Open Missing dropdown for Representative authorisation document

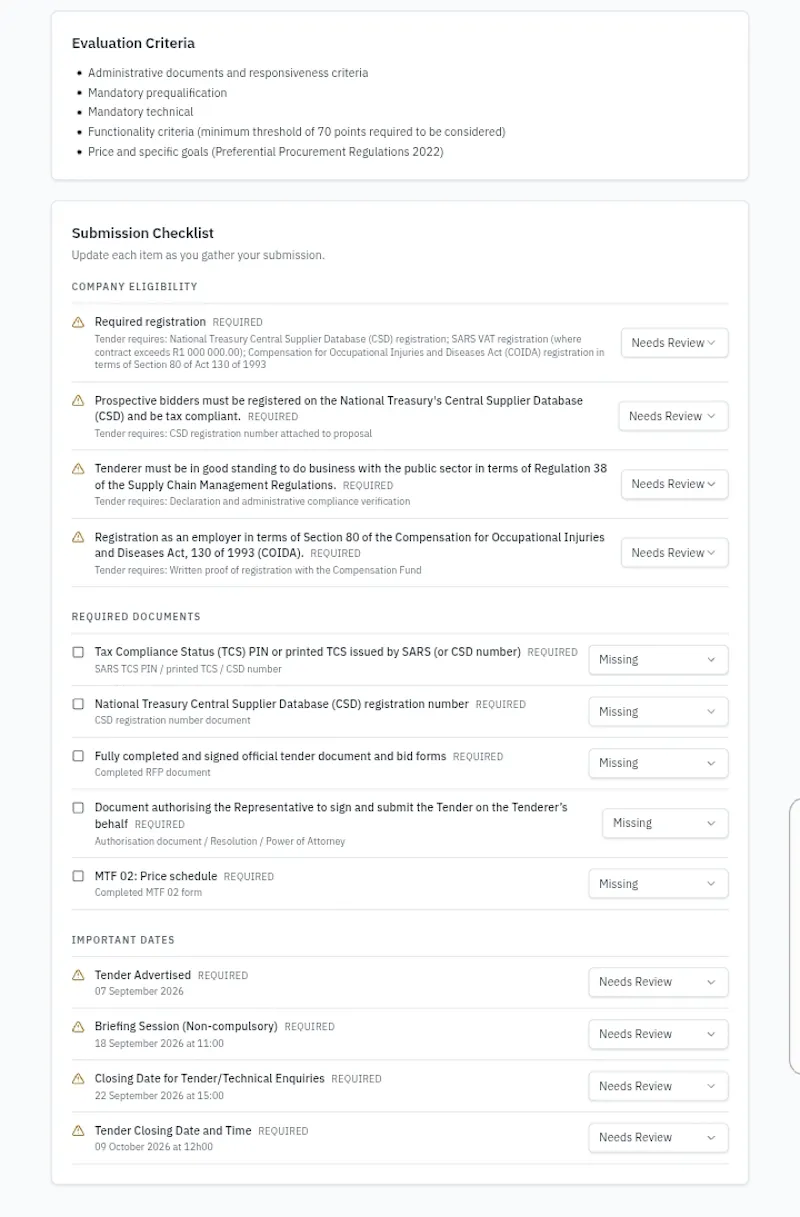click(x=665, y=823)
